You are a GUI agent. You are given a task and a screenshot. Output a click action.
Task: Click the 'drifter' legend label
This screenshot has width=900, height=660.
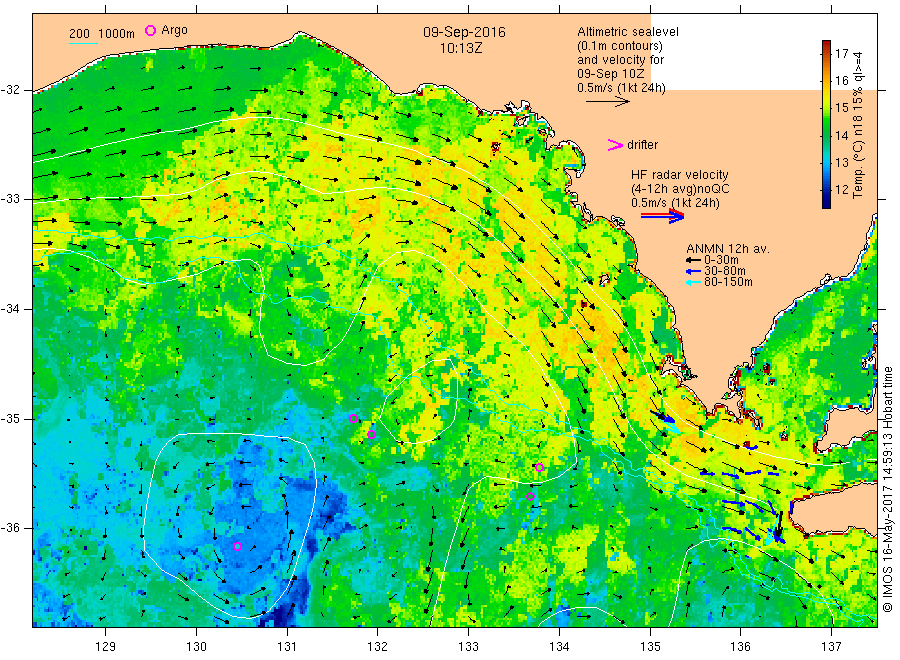[x=642, y=145]
